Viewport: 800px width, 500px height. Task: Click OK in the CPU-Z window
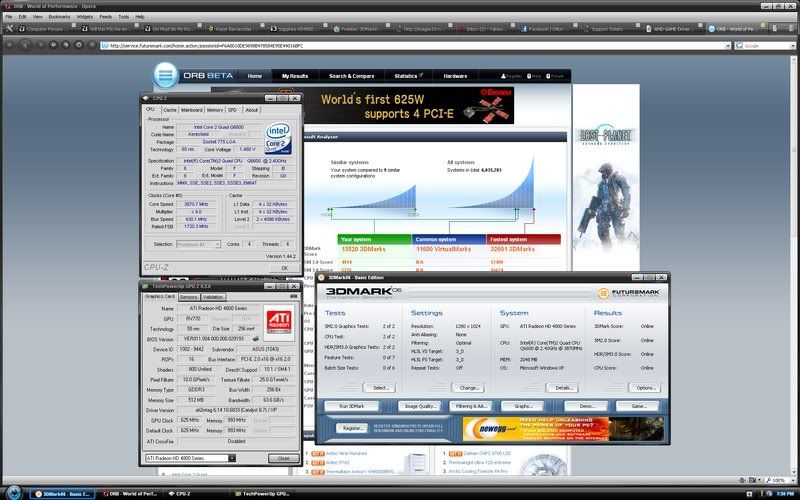(x=284, y=267)
